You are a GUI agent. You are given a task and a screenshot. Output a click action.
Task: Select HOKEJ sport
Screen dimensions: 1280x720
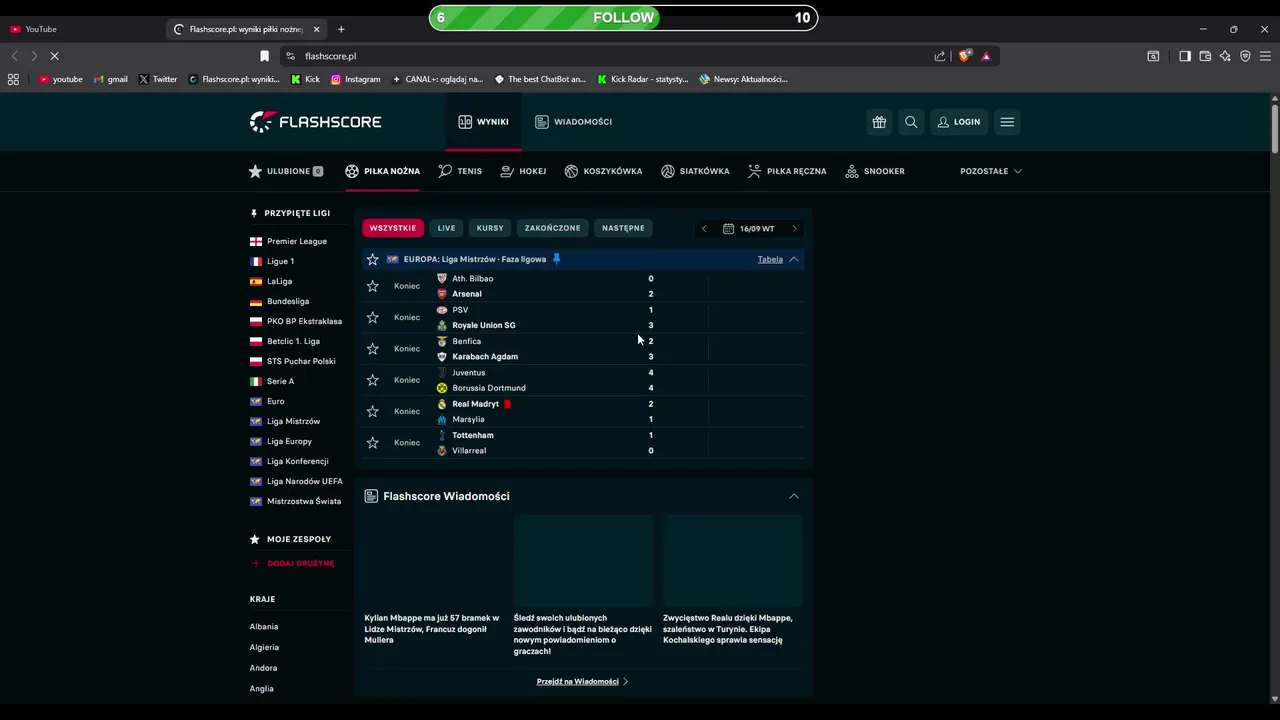[523, 171]
